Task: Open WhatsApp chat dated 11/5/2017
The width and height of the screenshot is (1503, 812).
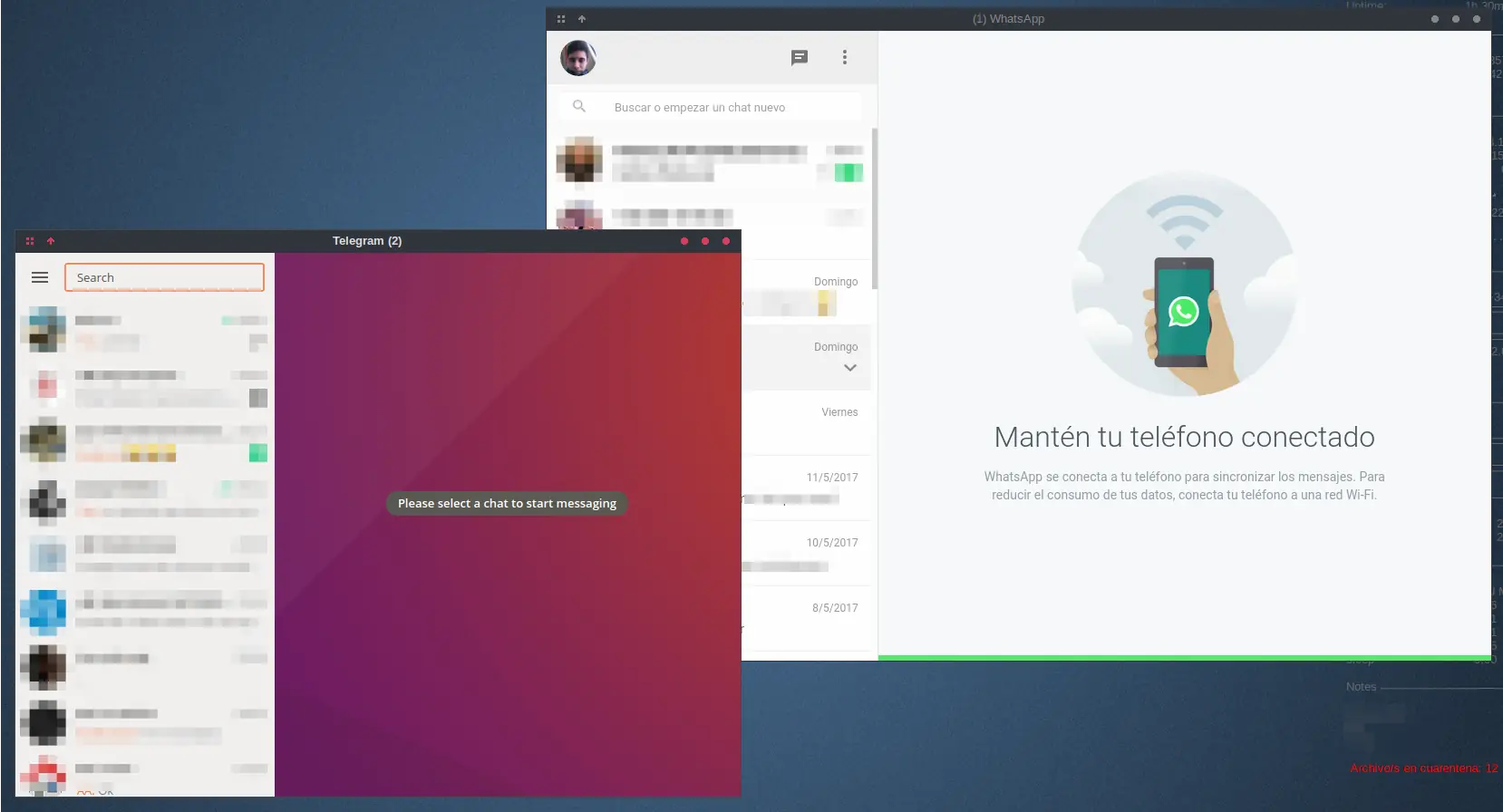Action: click(x=806, y=488)
